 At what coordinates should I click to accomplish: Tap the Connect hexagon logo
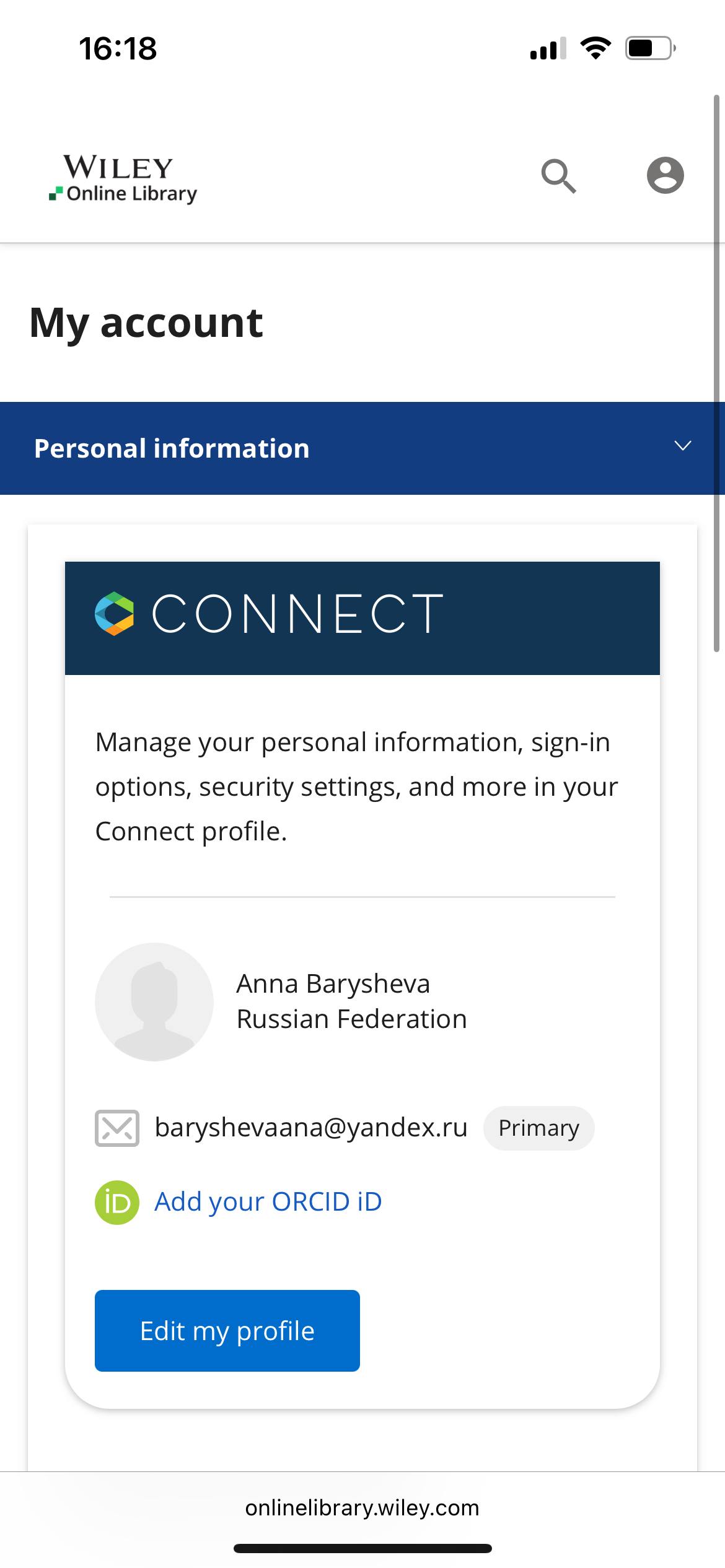(x=115, y=614)
